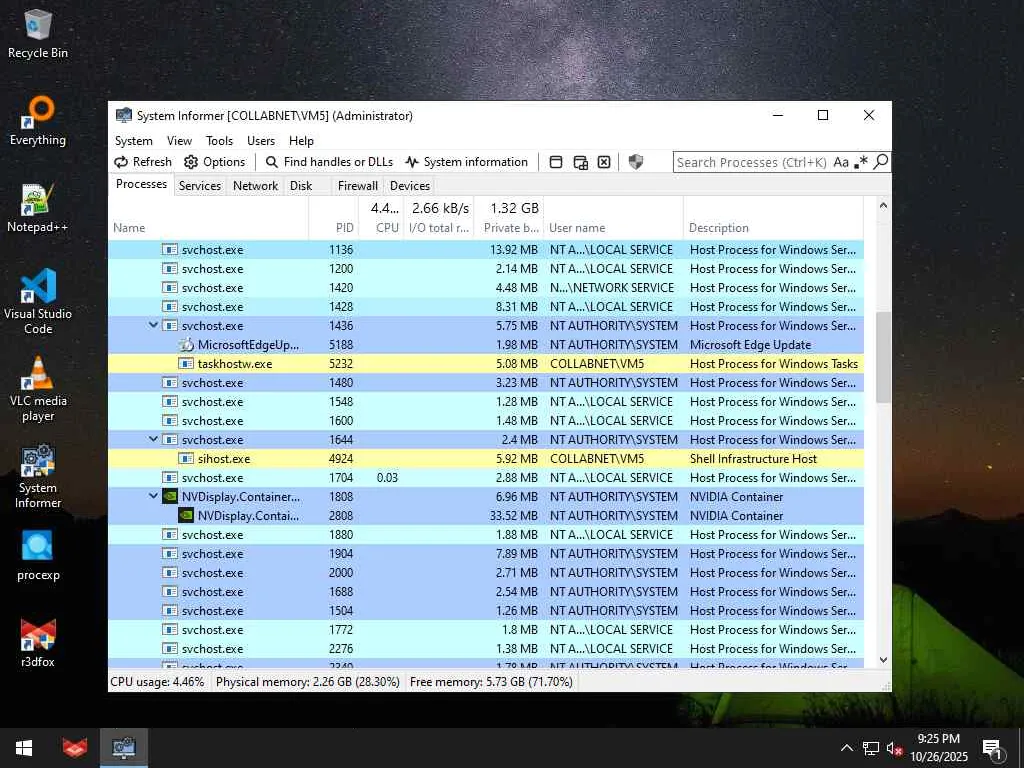Select Find window and kill icon
Viewport: 1024px width, 768px height.
(x=604, y=162)
